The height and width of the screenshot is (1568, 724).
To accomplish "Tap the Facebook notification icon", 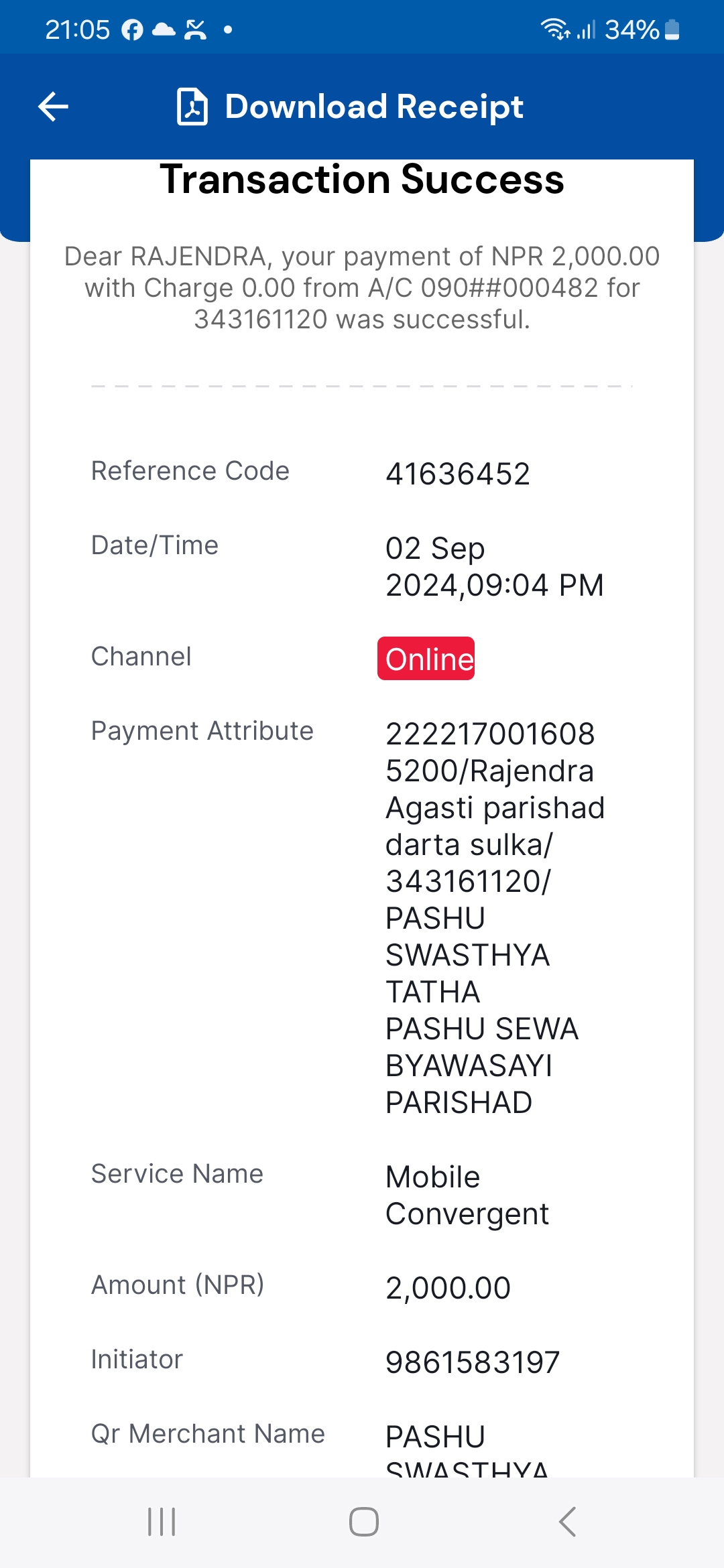I will click(132, 30).
